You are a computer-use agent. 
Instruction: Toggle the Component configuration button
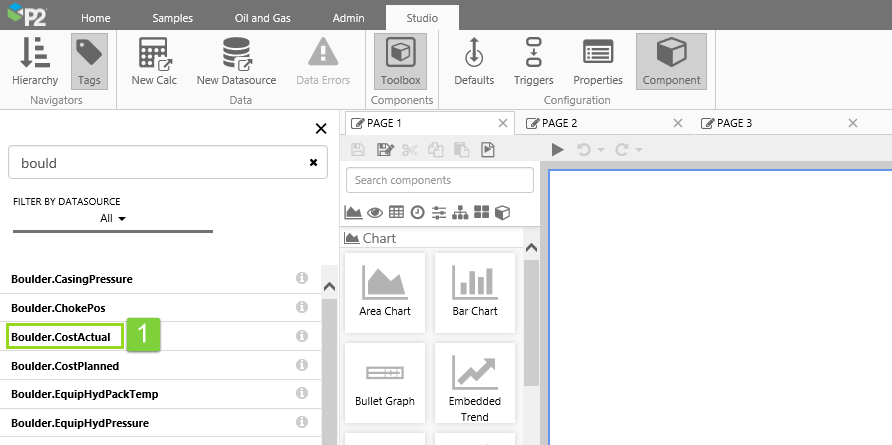click(x=671, y=61)
